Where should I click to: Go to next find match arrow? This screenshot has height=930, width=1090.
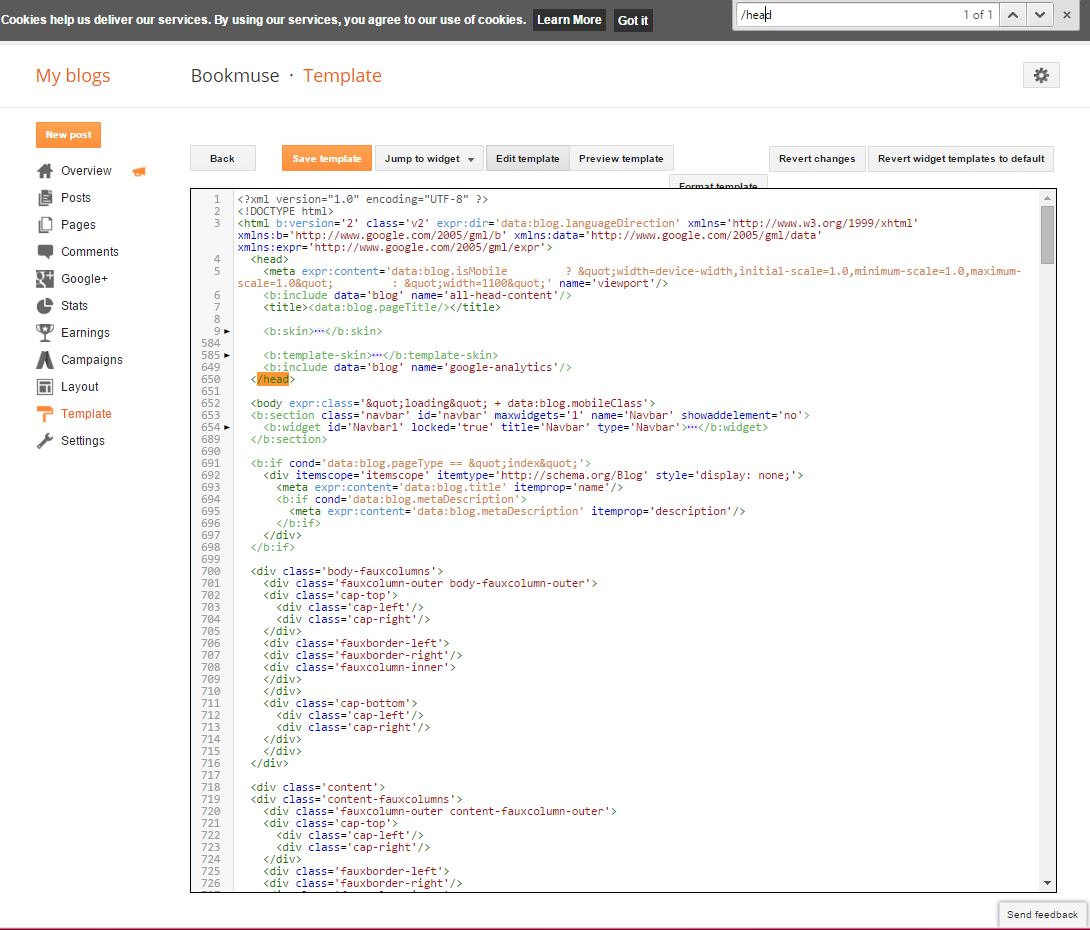pyautogui.click(x=1039, y=15)
